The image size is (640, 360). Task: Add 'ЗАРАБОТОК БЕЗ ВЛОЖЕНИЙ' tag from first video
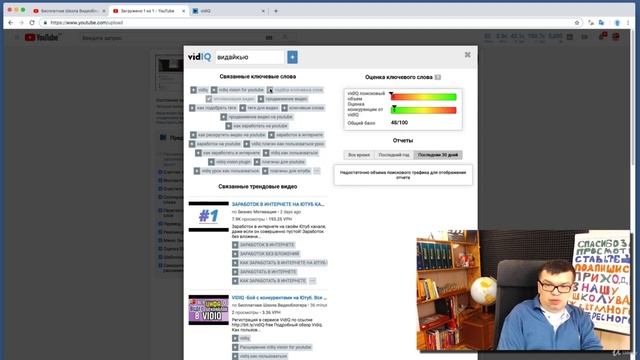[x=235, y=254]
